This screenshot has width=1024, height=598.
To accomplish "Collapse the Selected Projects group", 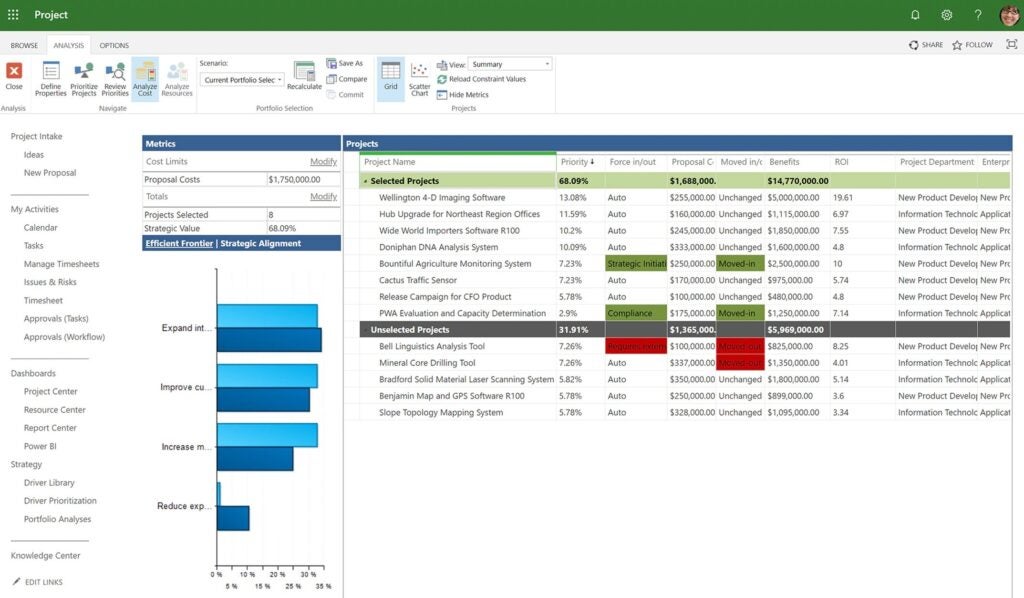I will pyautogui.click(x=366, y=181).
